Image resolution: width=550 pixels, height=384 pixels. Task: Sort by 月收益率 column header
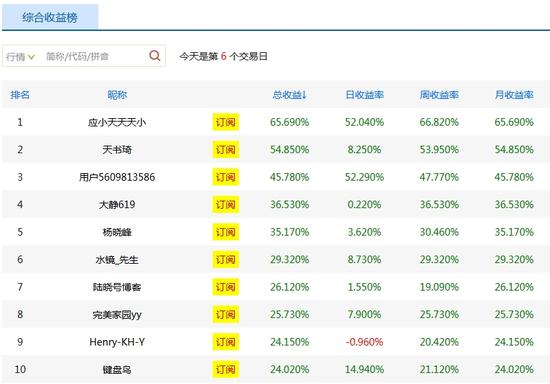point(514,95)
